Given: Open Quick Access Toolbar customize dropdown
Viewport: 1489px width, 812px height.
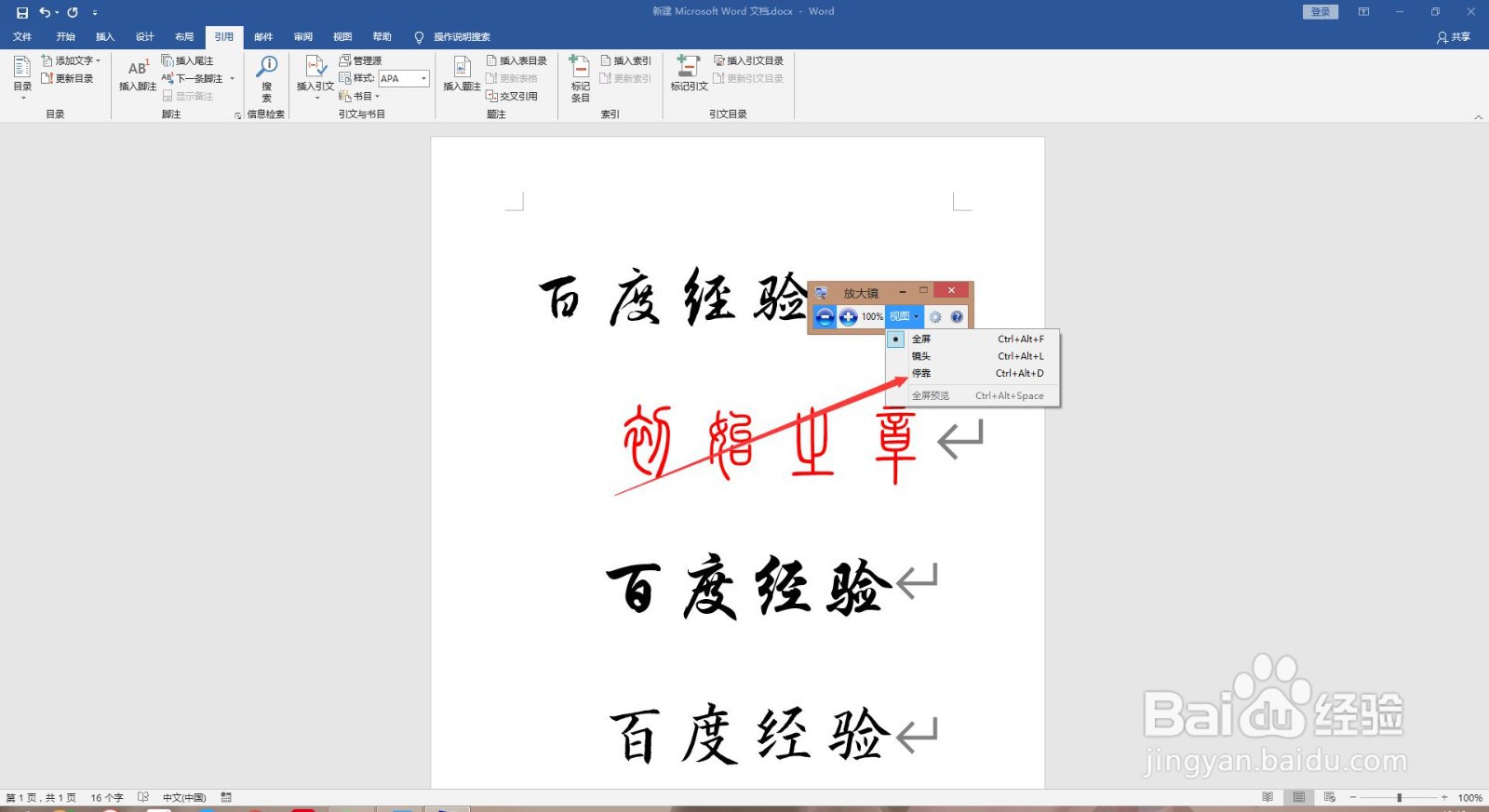Looking at the screenshot, I should pyautogui.click(x=95, y=13).
